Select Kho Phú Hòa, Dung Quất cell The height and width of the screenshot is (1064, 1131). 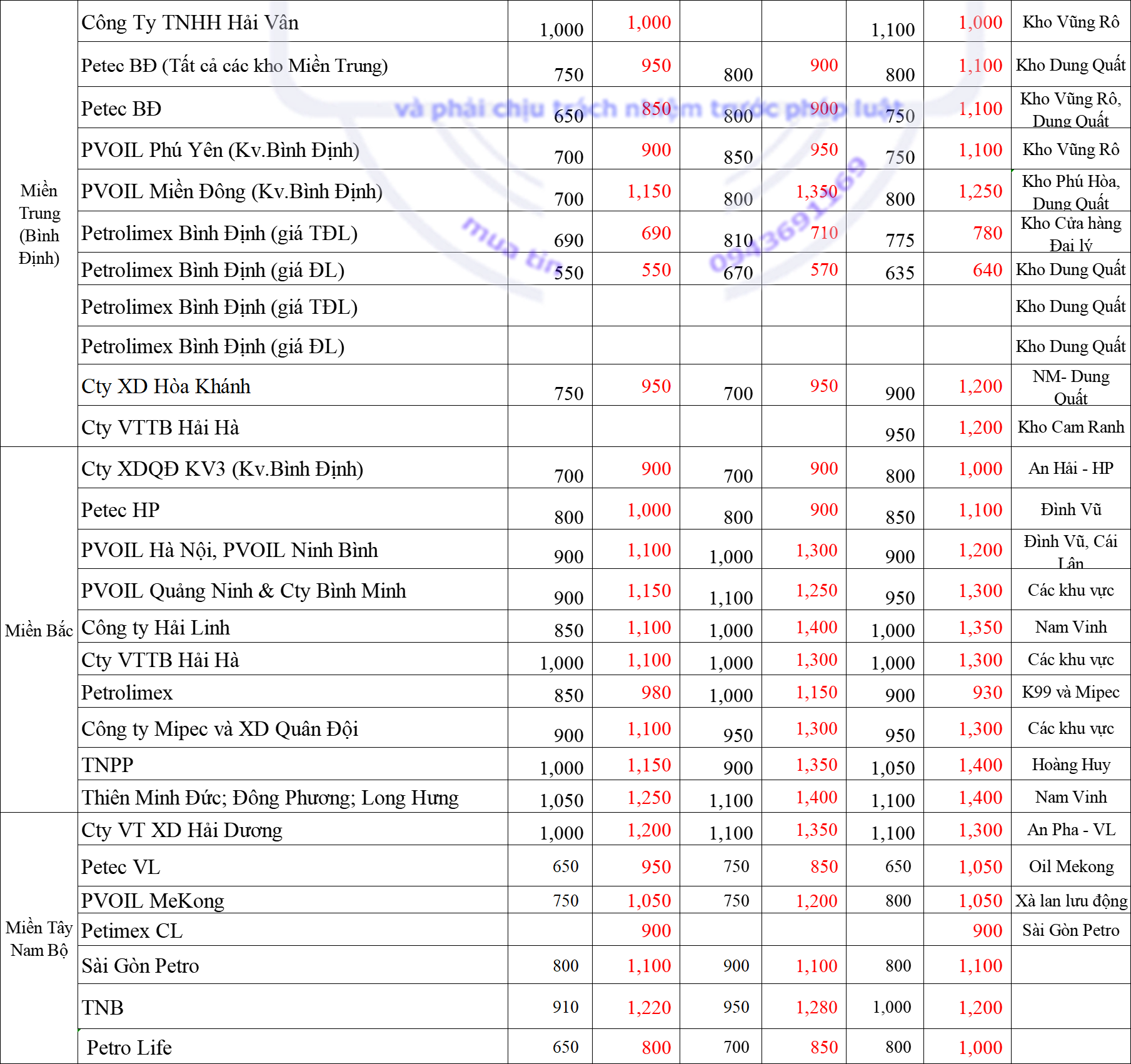1071,191
